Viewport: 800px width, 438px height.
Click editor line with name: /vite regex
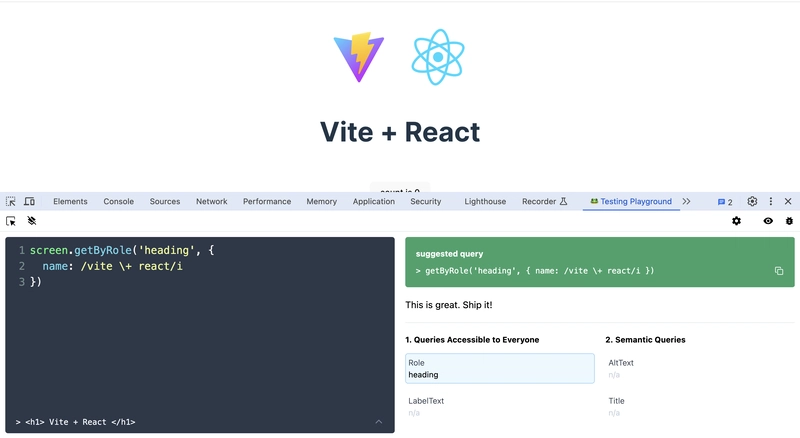click(x=112, y=266)
